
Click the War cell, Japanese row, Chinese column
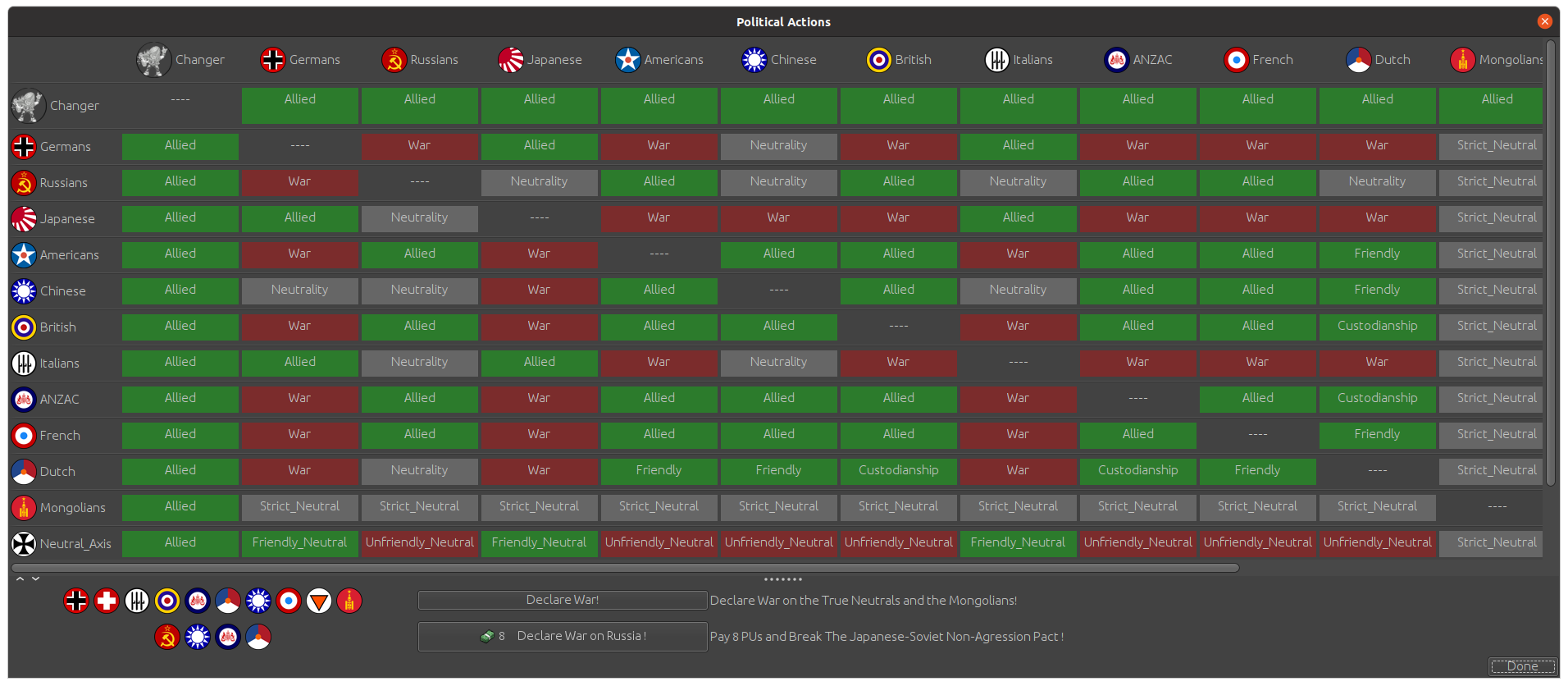tap(779, 218)
